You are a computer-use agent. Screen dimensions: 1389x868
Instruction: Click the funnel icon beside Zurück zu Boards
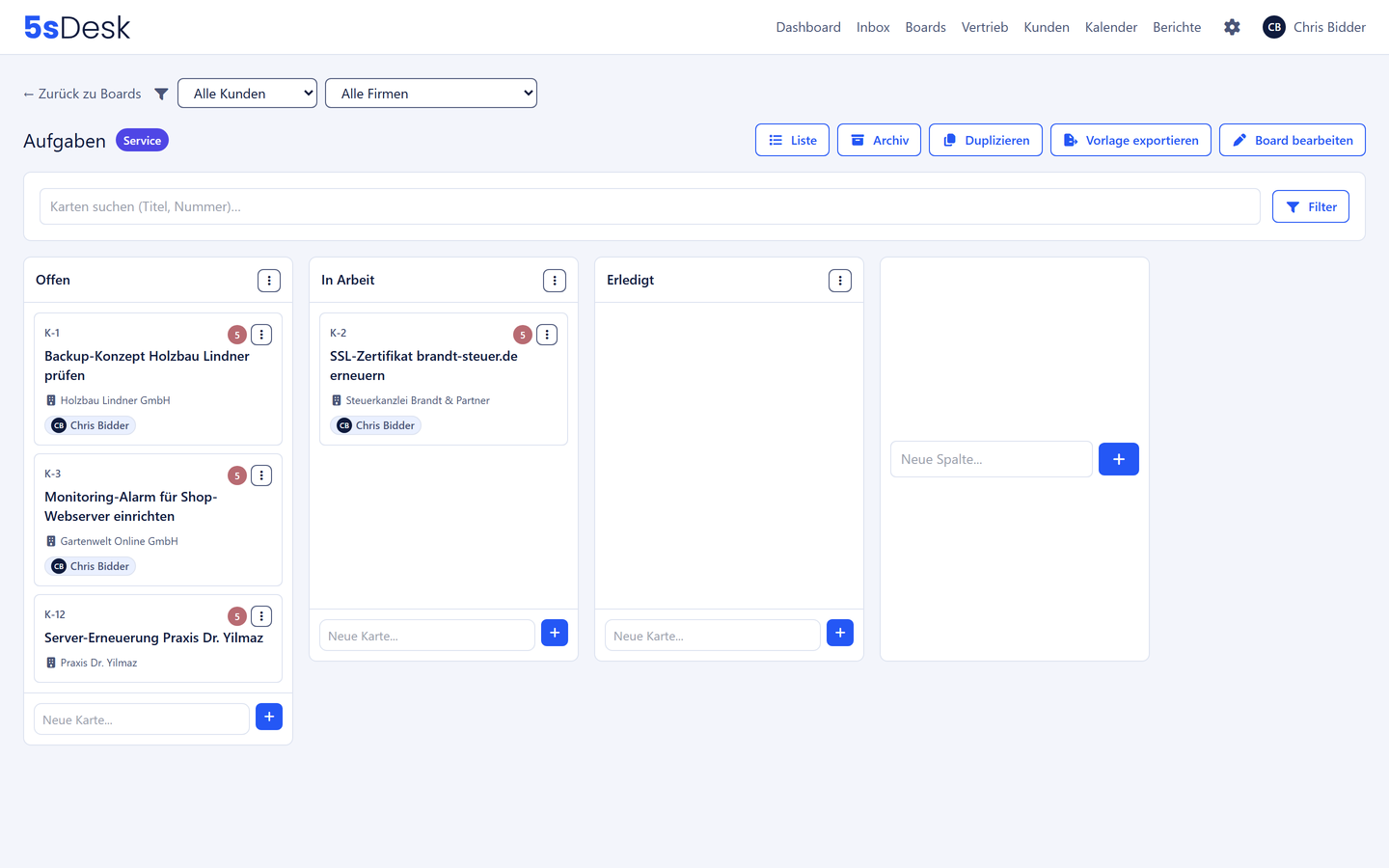click(x=161, y=94)
